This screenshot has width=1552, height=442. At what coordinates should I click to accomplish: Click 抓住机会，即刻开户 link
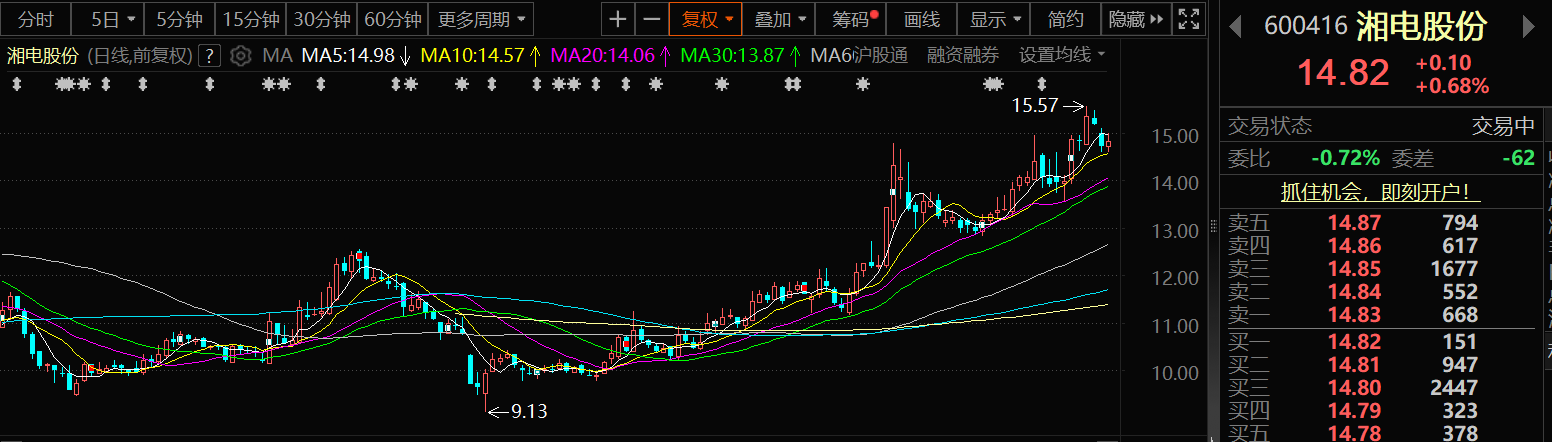click(1380, 192)
